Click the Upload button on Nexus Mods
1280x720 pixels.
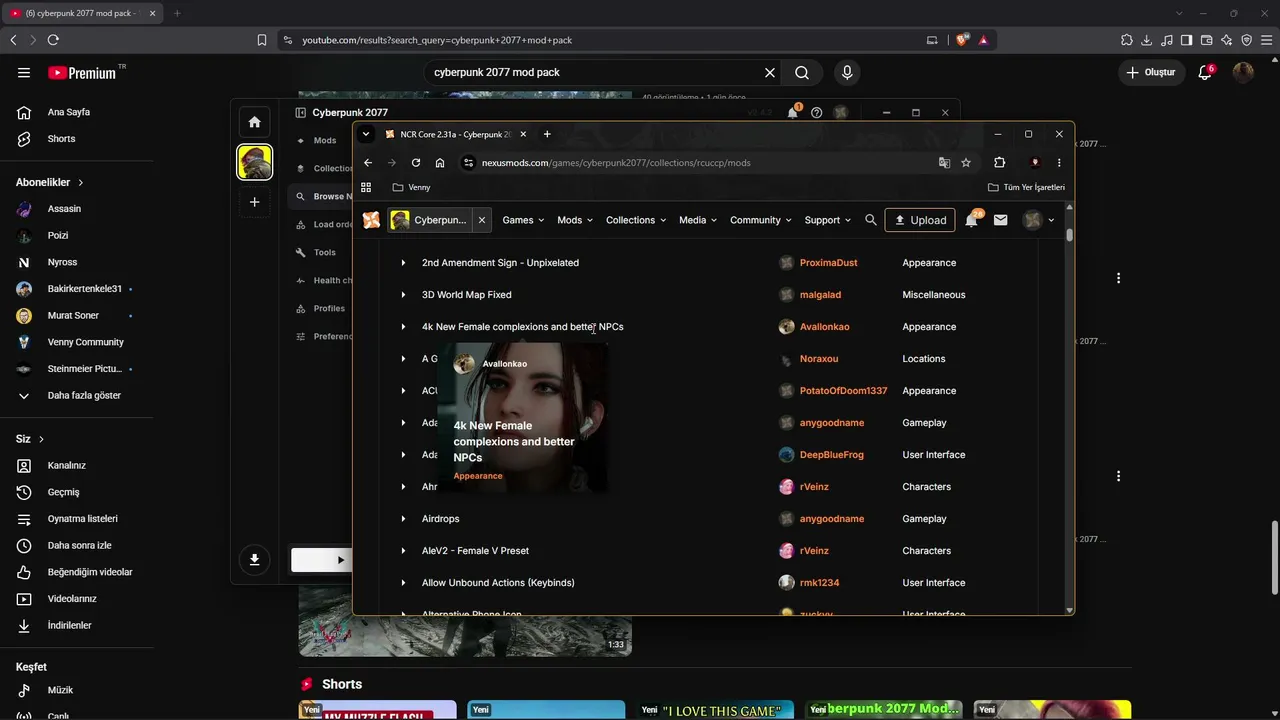tap(920, 220)
